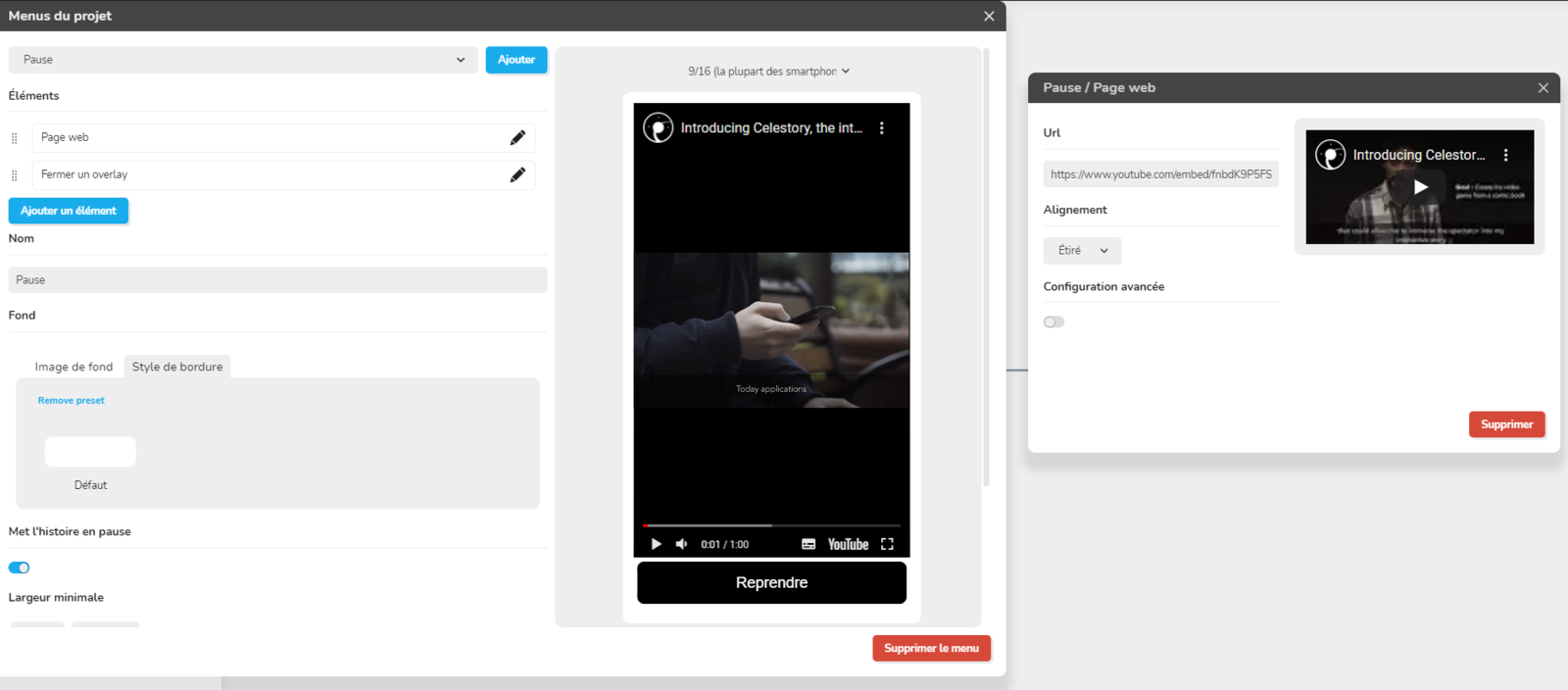Click Reprendre button in phone preview

point(772,582)
